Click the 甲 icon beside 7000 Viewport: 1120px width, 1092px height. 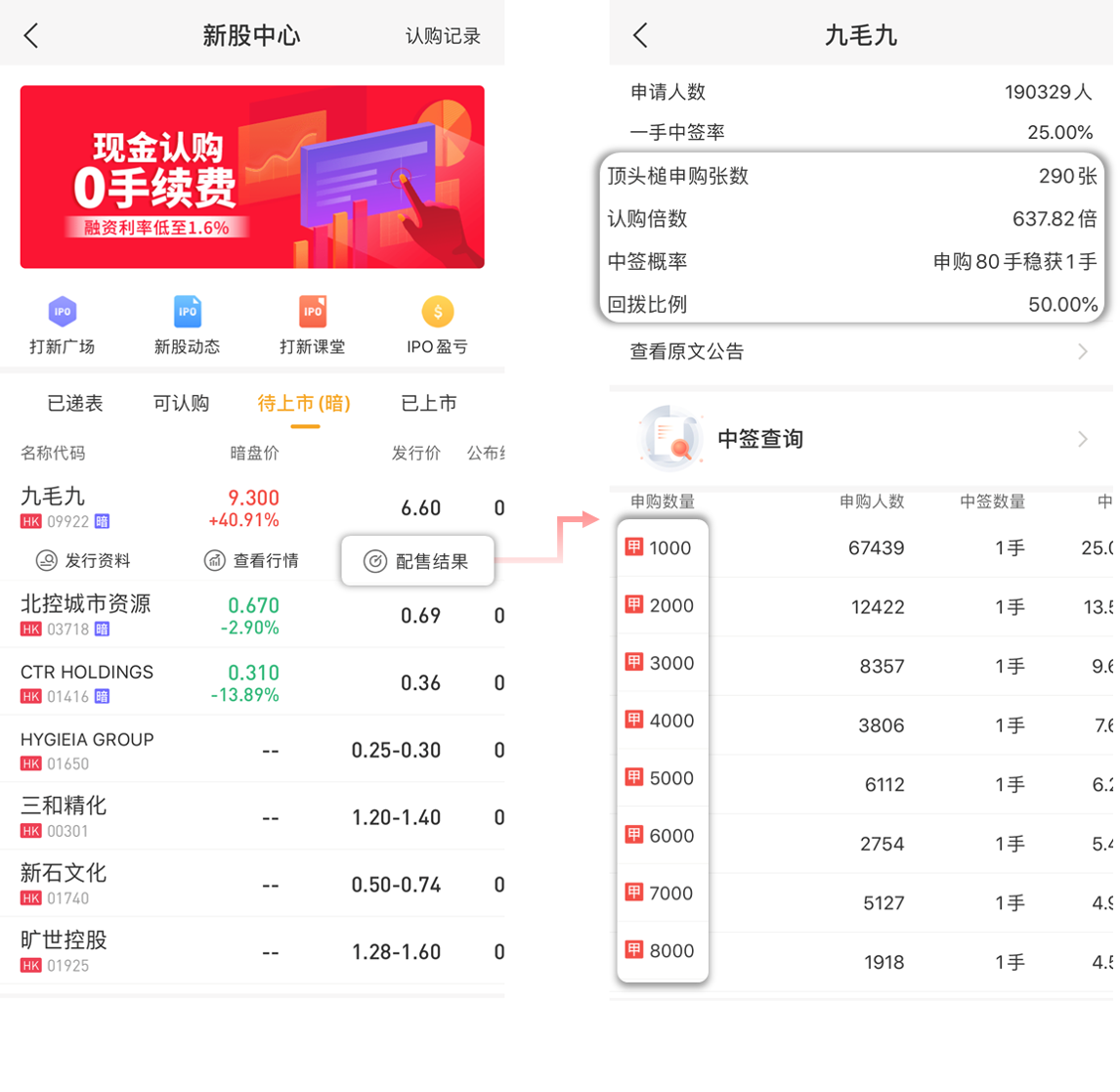(x=633, y=893)
